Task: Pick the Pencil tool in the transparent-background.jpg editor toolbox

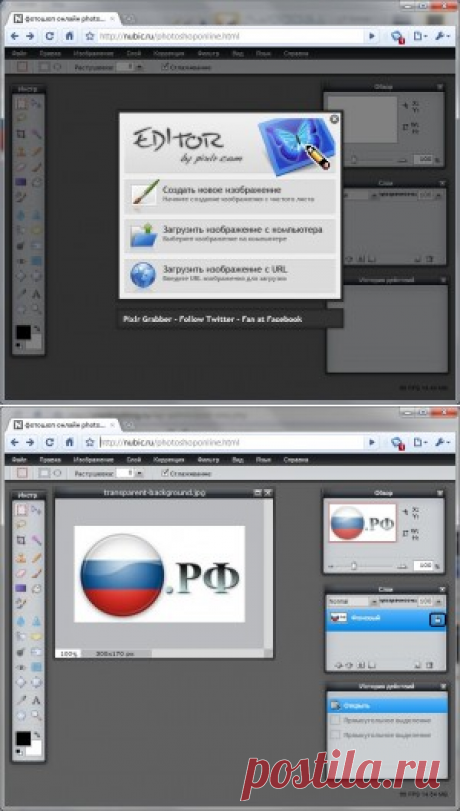Action: 36,558
